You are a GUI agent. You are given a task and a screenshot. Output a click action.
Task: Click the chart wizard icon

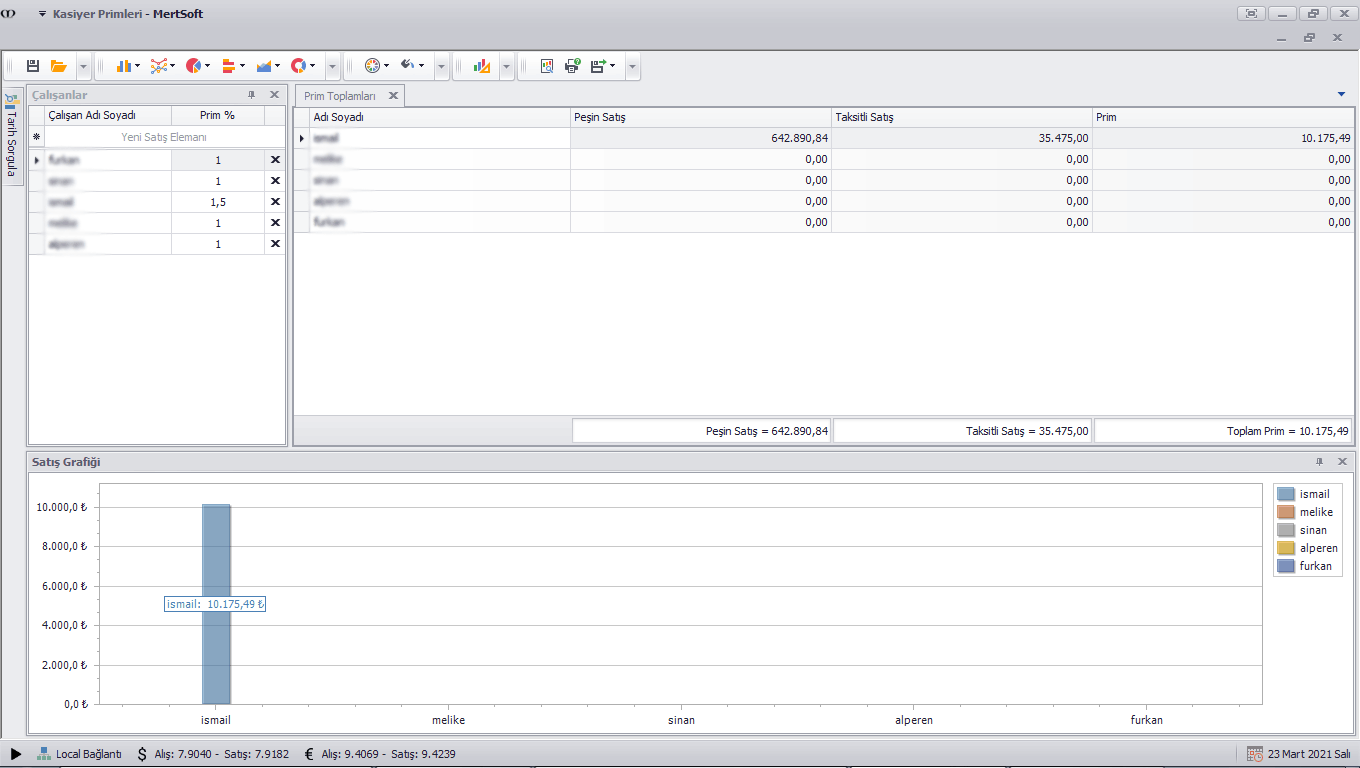pos(482,66)
